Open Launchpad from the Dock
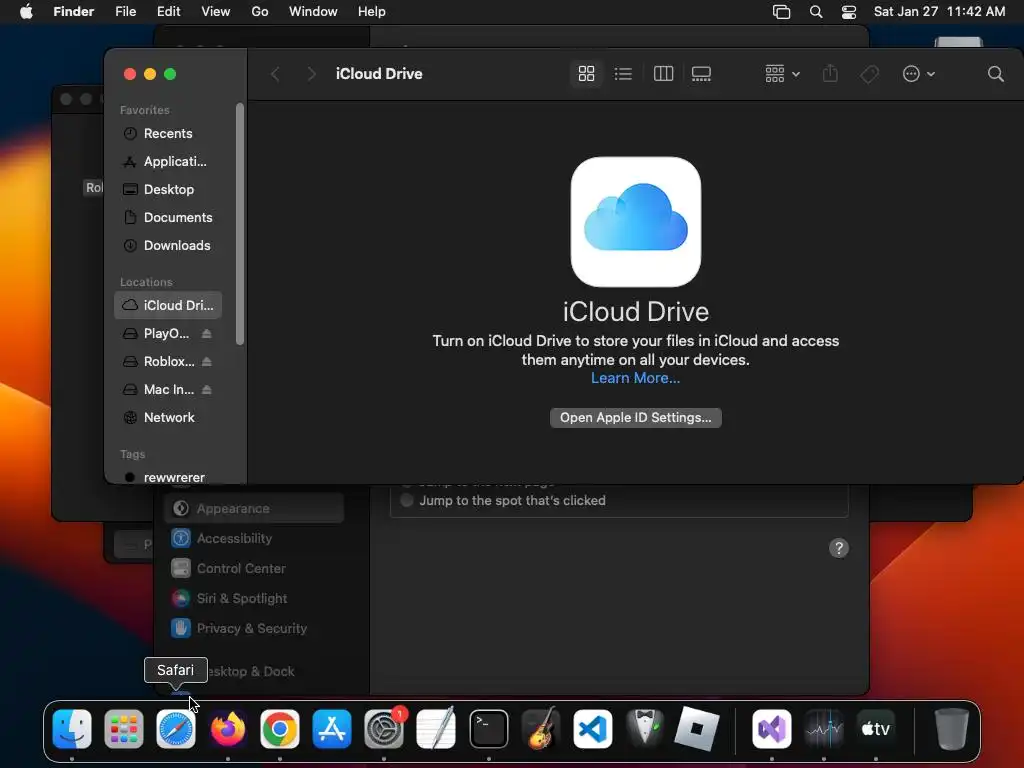The width and height of the screenshot is (1024, 768). pos(123,729)
